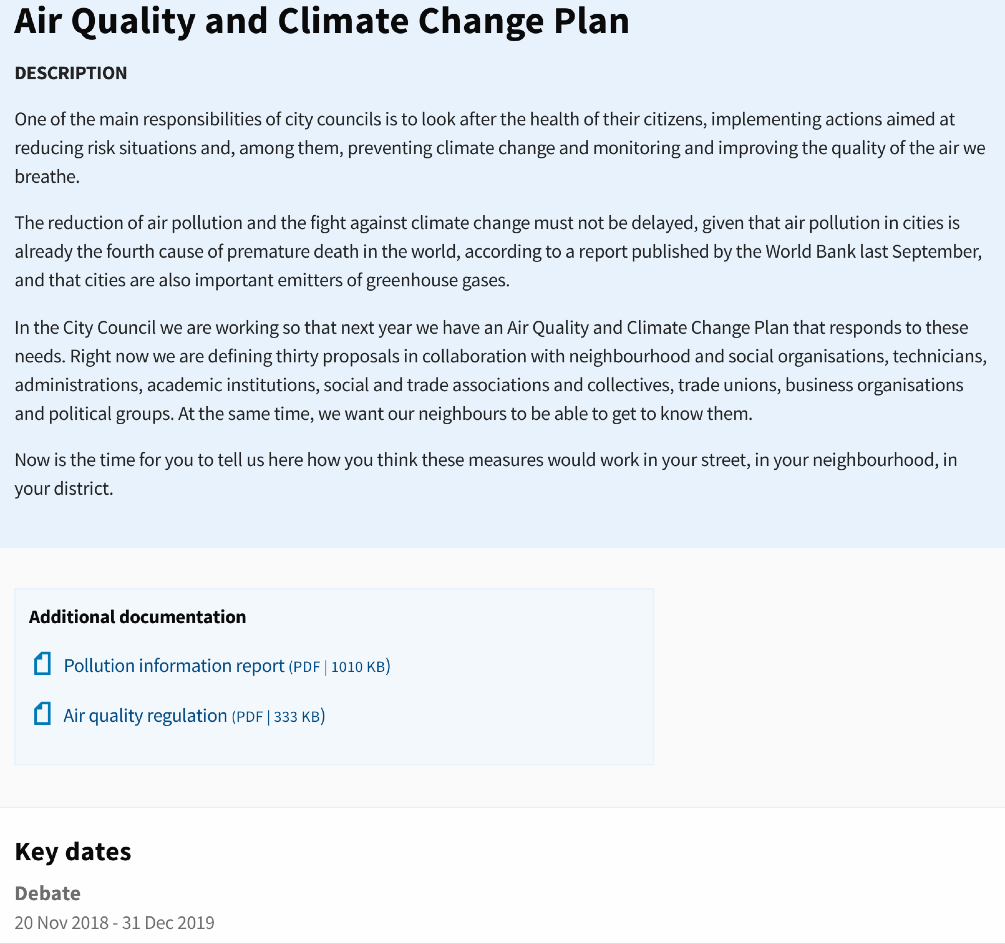The height and width of the screenshot is (944, 1005).
Task: Click the paragraph starting 'In the City Council'
Action: coord(501,370)
